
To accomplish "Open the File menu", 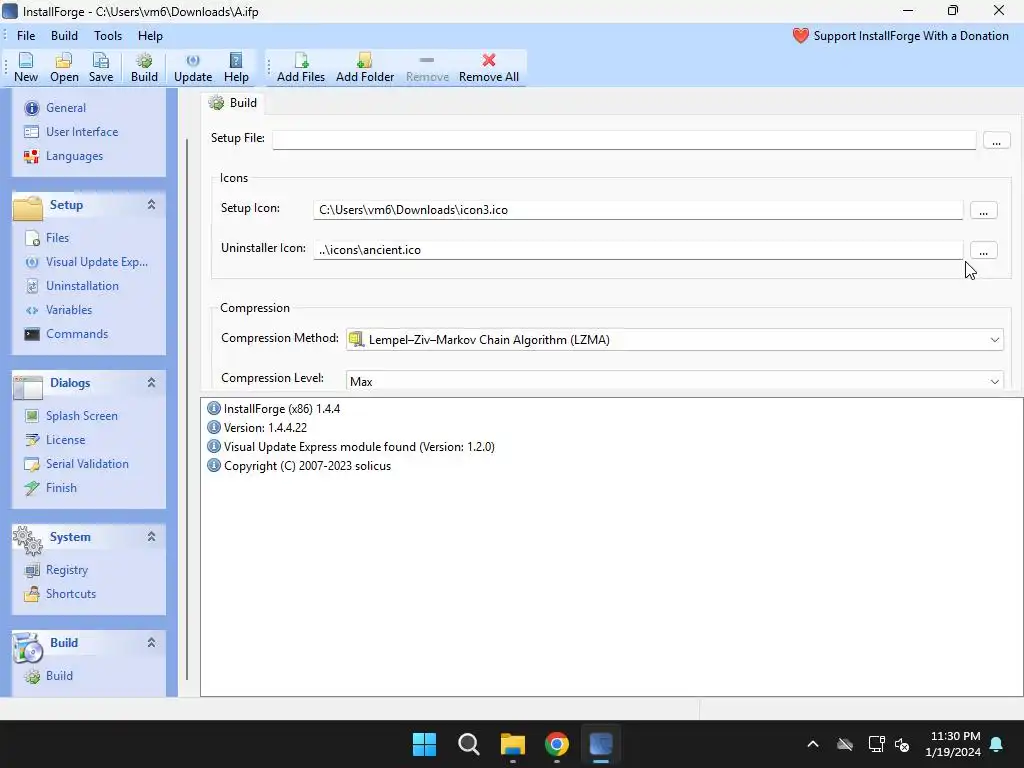I will pyautogui.click(x=26, y=36).
